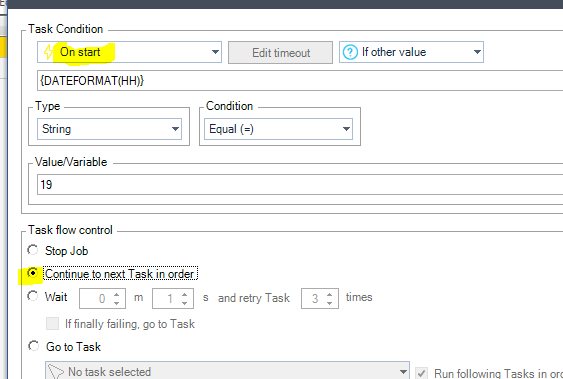Click the Edit timeout button
Image resolution: width=563 pixels, height=379 pixels.
click(x=280, y=53)
